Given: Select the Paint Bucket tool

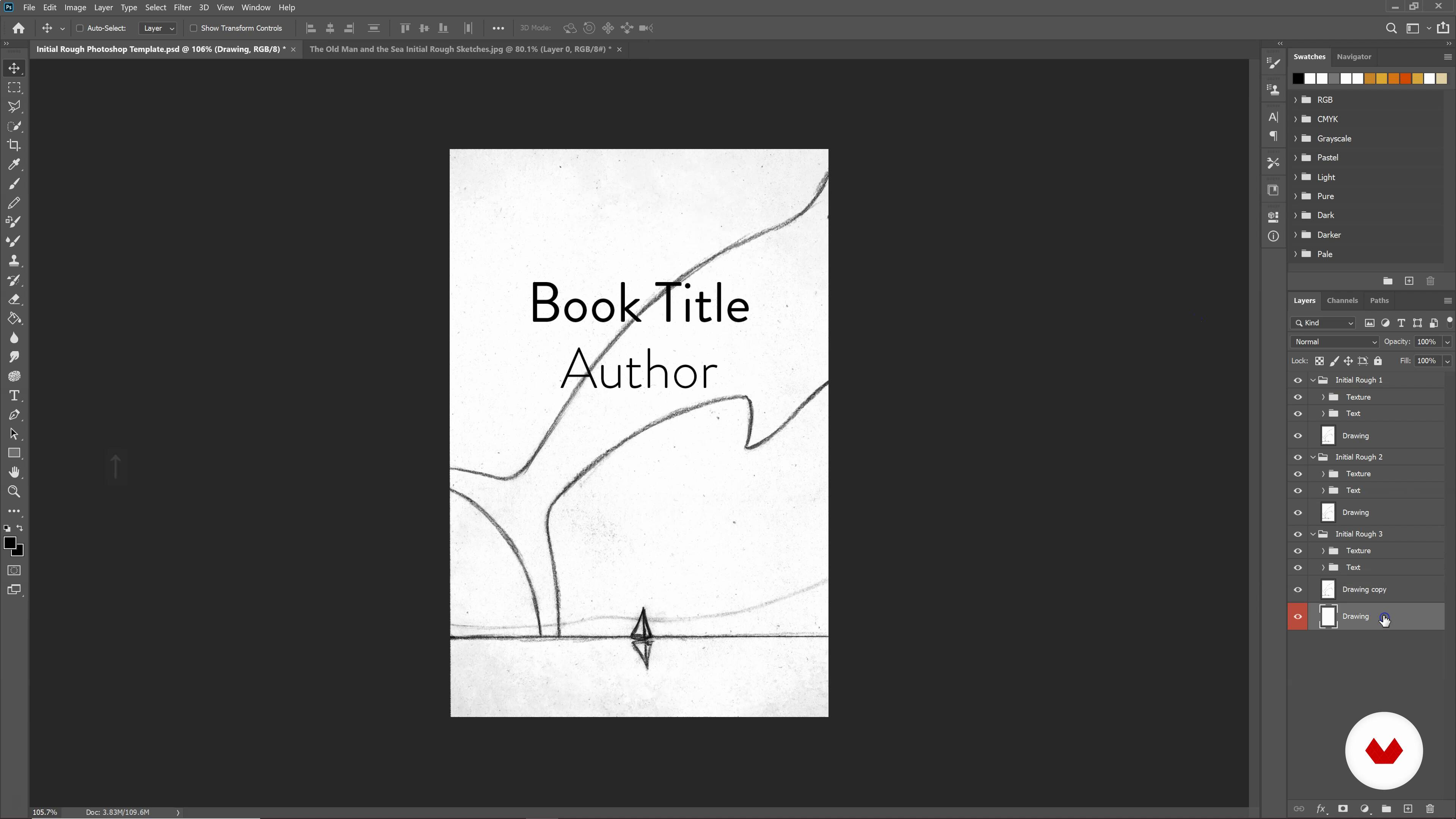Looking at the screenshot, I should (x=14, y=318).
